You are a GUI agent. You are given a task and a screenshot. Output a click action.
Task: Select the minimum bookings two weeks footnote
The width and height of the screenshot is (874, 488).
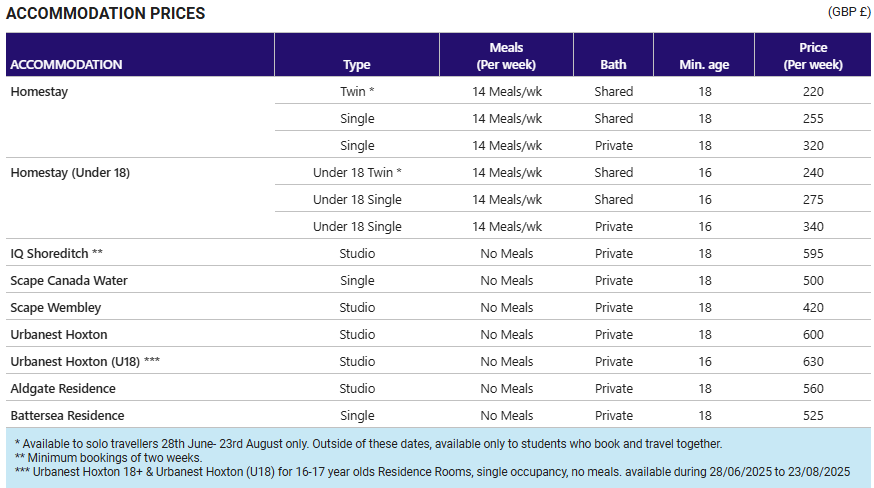pyautogui.click(x=108, y=458)
